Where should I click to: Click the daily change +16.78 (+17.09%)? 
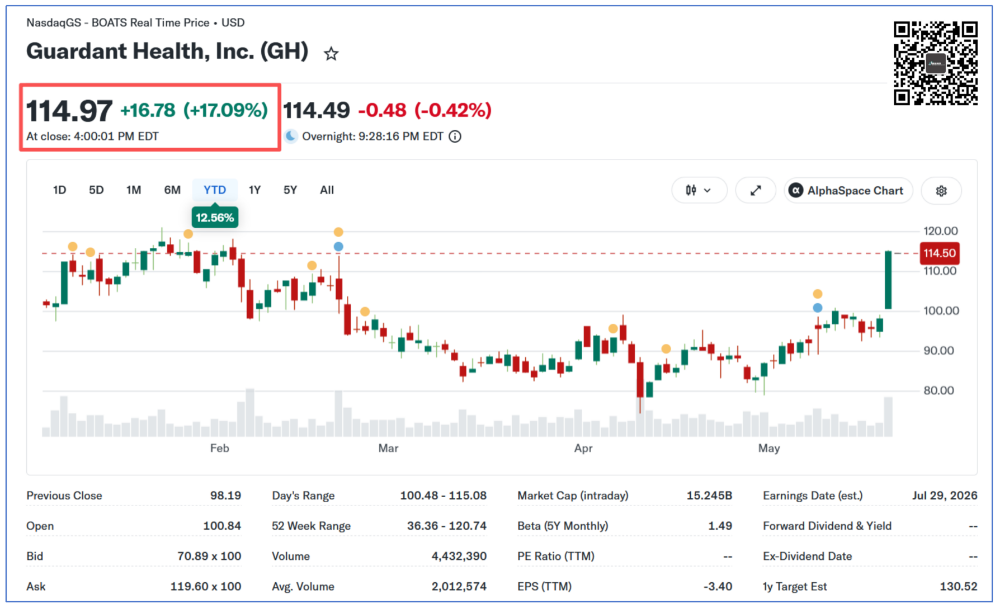(194, 110)
